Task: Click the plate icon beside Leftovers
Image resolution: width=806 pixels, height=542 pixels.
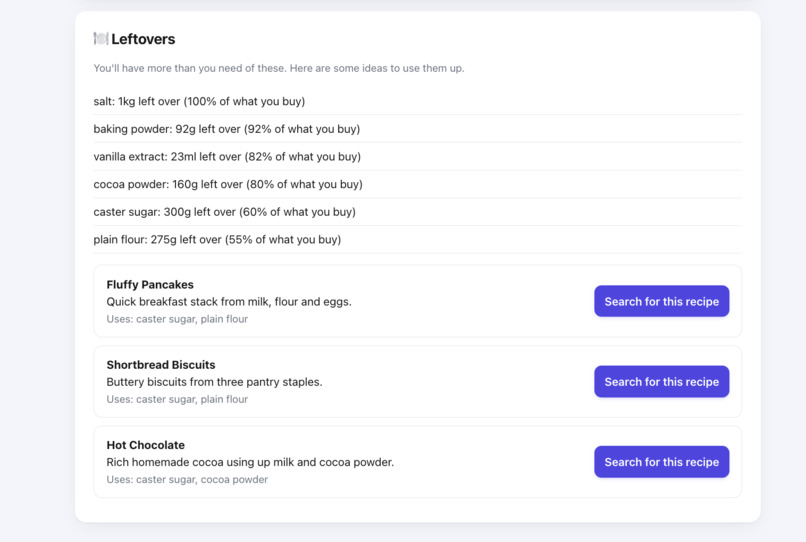Action: (x=101, y=39)
